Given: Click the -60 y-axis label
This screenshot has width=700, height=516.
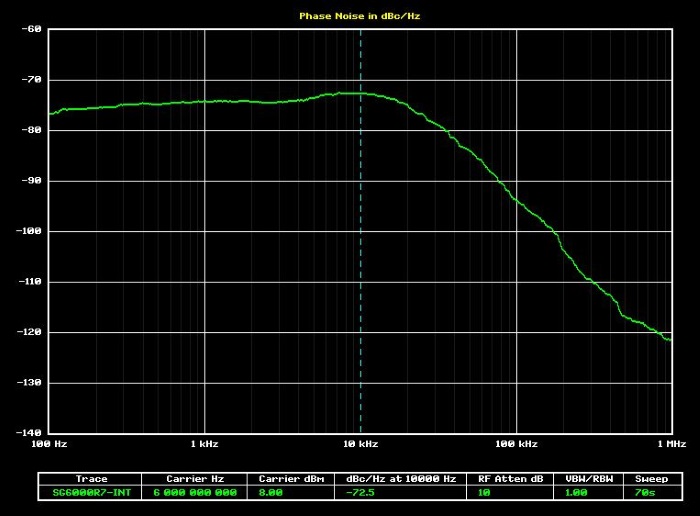Looking at the screenshot, I should coord(30,29).
